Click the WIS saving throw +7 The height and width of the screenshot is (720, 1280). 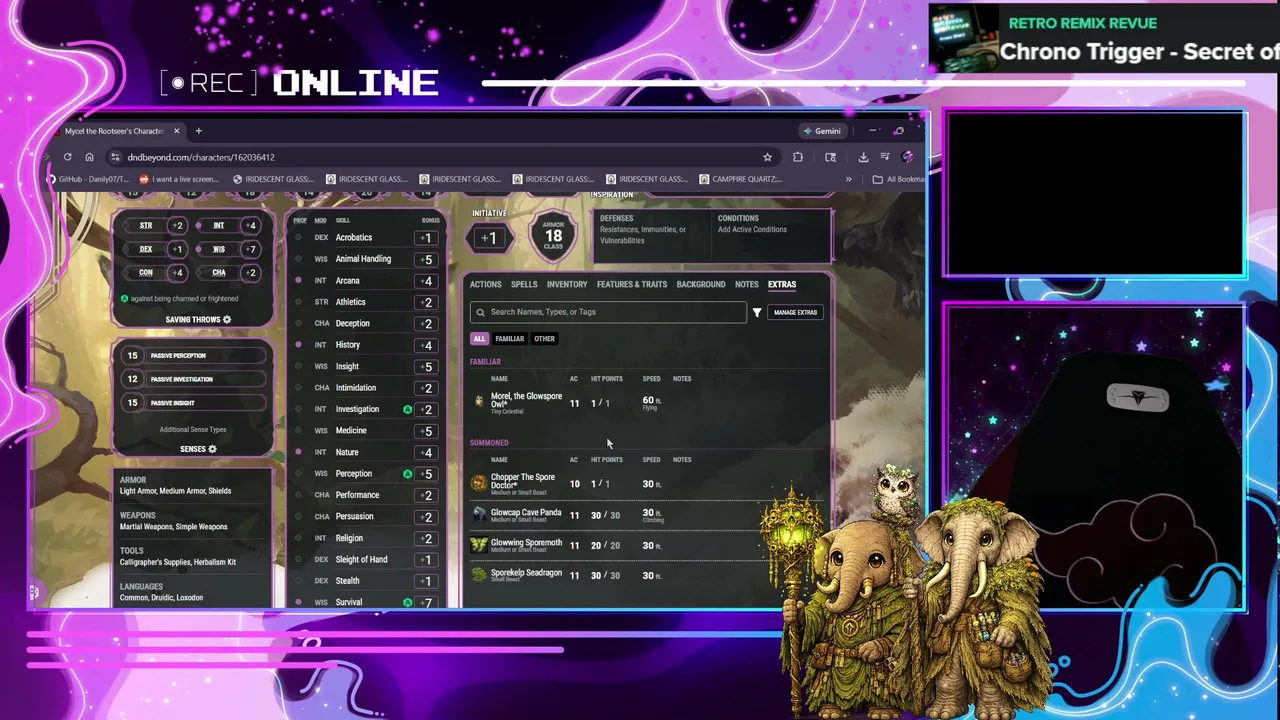[x=250, y=249]
